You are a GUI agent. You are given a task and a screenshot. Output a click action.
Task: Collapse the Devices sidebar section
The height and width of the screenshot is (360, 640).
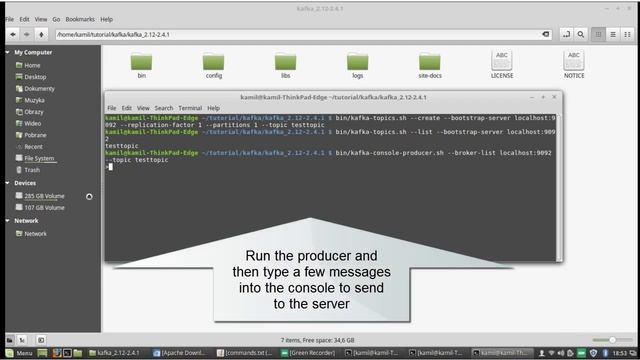tap(8, 183)
